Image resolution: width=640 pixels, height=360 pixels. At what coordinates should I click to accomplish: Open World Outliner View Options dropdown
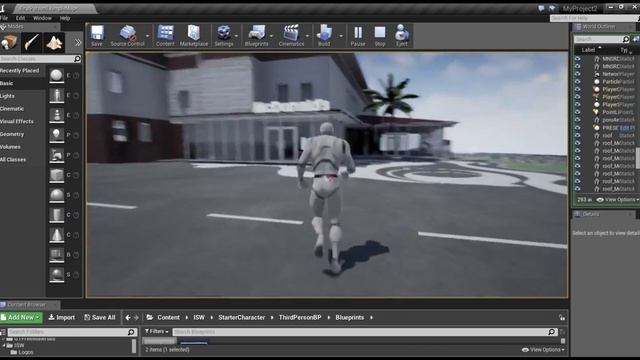point(618,200)
